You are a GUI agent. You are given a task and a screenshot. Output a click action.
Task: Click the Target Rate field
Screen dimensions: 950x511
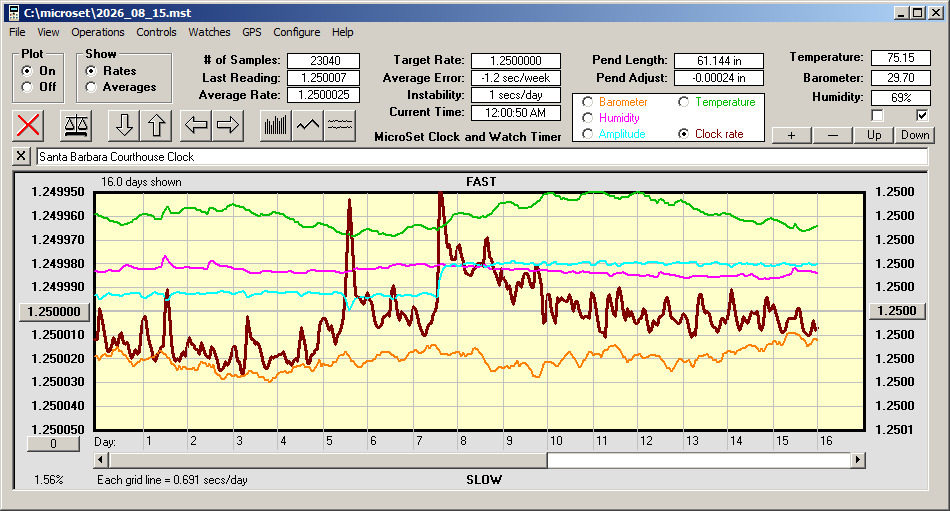[x=516, y=61]
